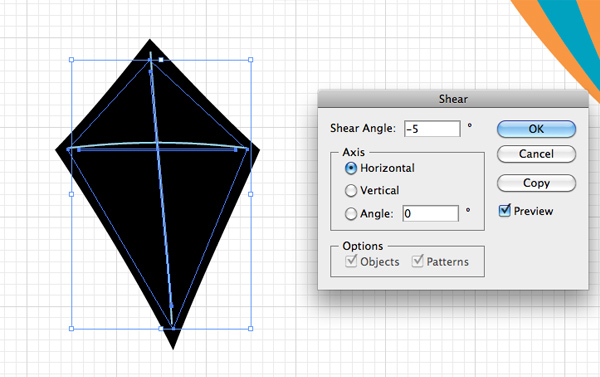Click the left-middle bounding box handle
Screen dimensions: 600x377
[71, 194]
